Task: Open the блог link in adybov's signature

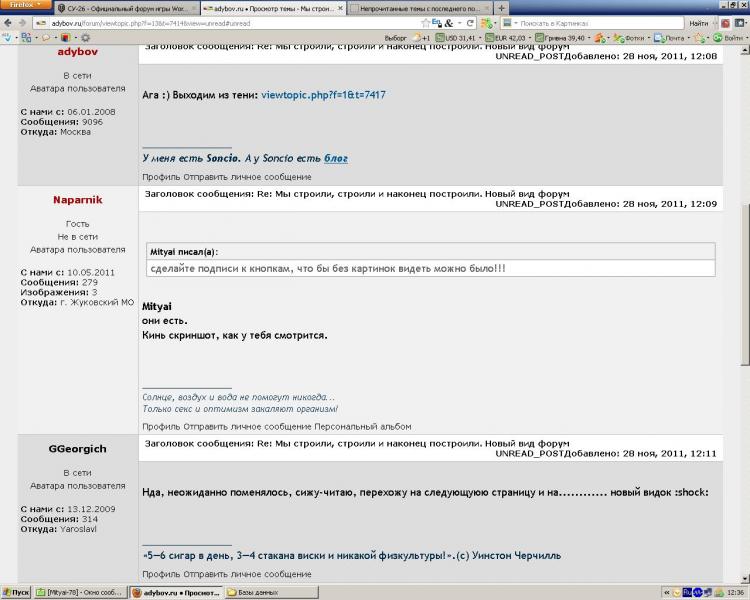Action: pyautogui.click(x=336, y=158)
